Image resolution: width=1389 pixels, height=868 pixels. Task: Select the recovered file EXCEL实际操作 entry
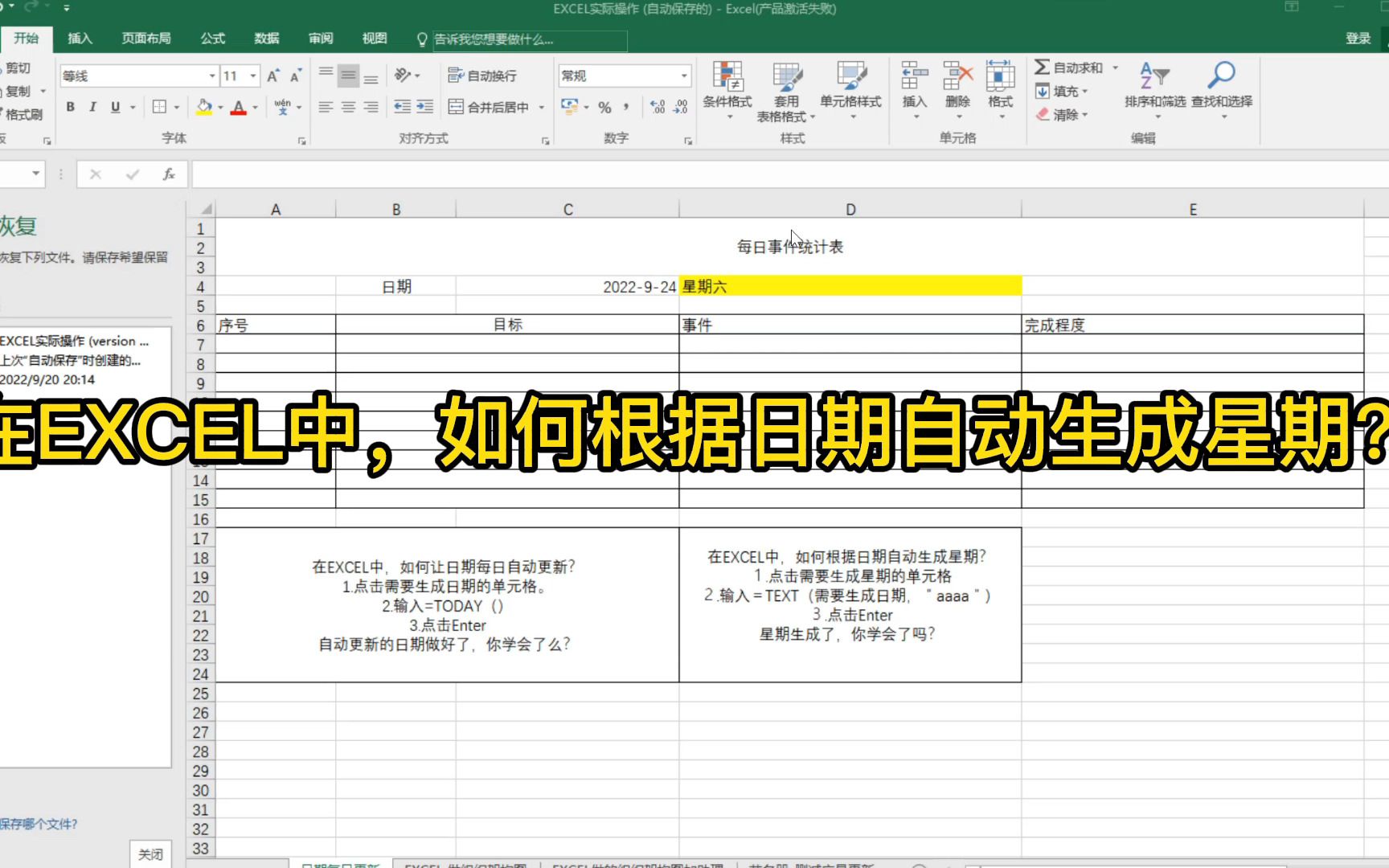[84, 360]
